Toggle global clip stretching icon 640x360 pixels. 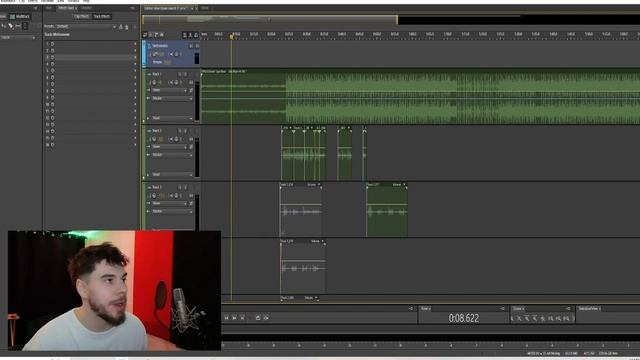[184, 35]
